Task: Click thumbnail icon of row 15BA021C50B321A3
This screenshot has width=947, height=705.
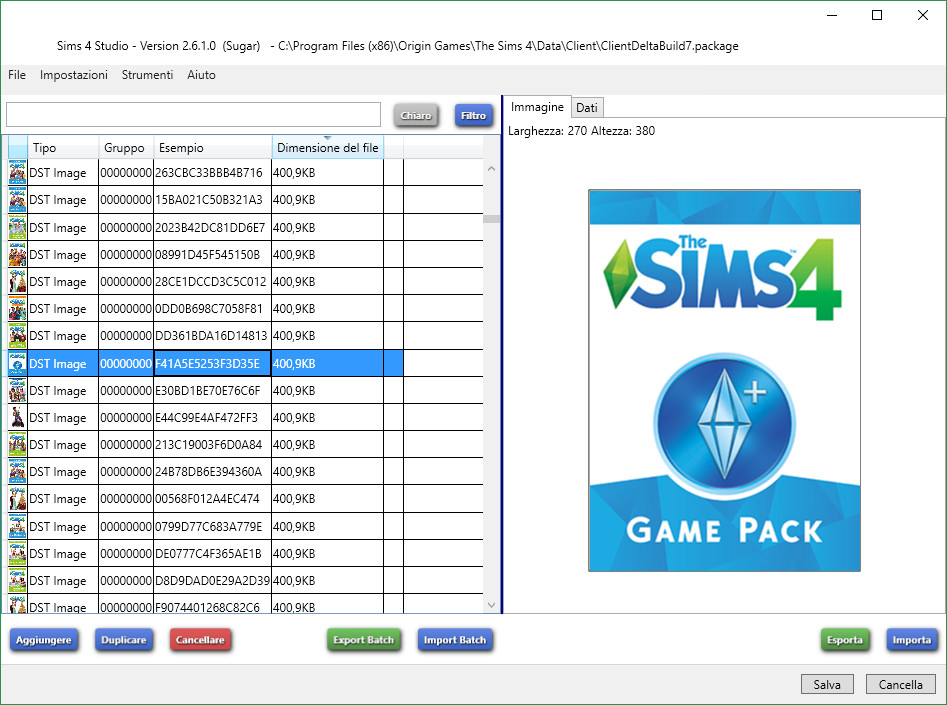Action: [x=17, y=200]
